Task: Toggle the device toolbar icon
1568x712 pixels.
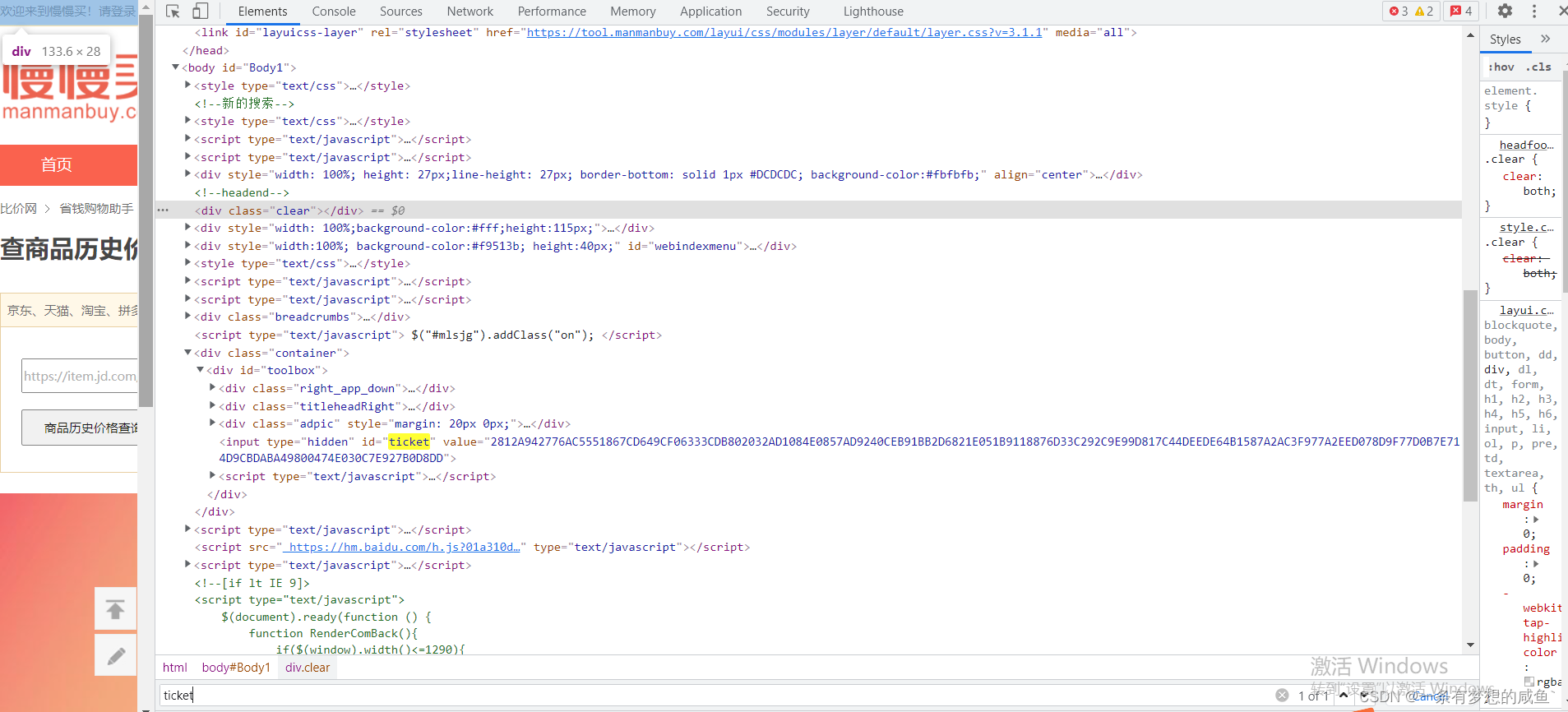Action: click(200, 12)
